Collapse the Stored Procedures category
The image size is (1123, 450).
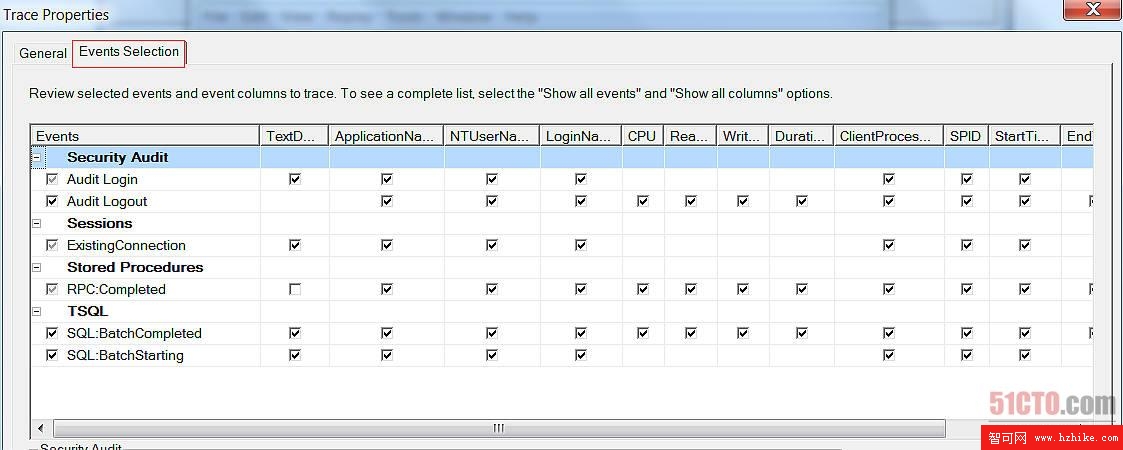(37, 267)
